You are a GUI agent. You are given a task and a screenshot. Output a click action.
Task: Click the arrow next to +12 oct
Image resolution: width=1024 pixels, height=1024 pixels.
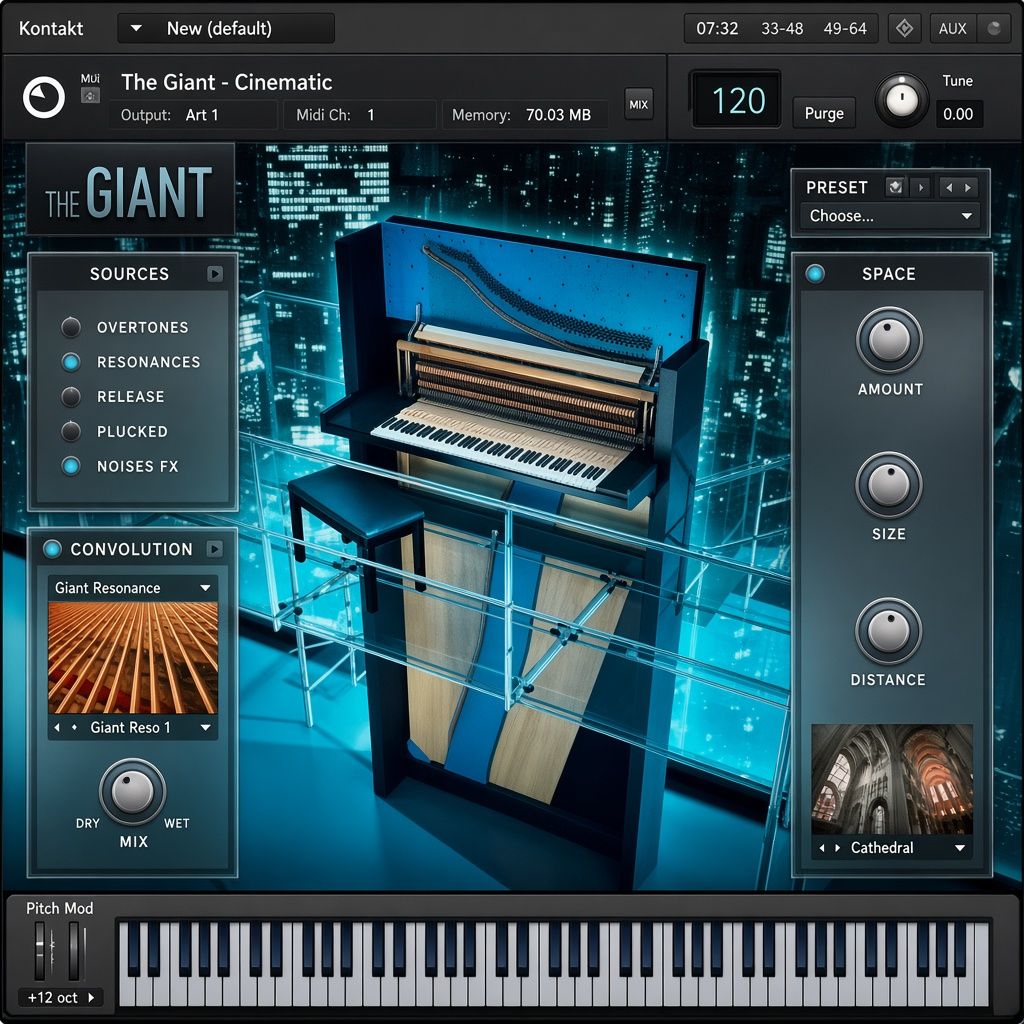point(91,997)
